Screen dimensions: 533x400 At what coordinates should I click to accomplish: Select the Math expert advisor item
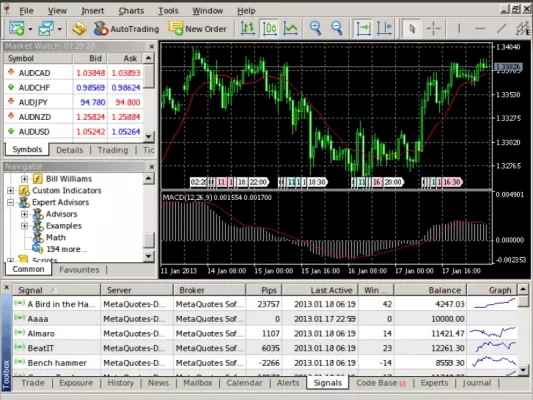tap(56, 238)
